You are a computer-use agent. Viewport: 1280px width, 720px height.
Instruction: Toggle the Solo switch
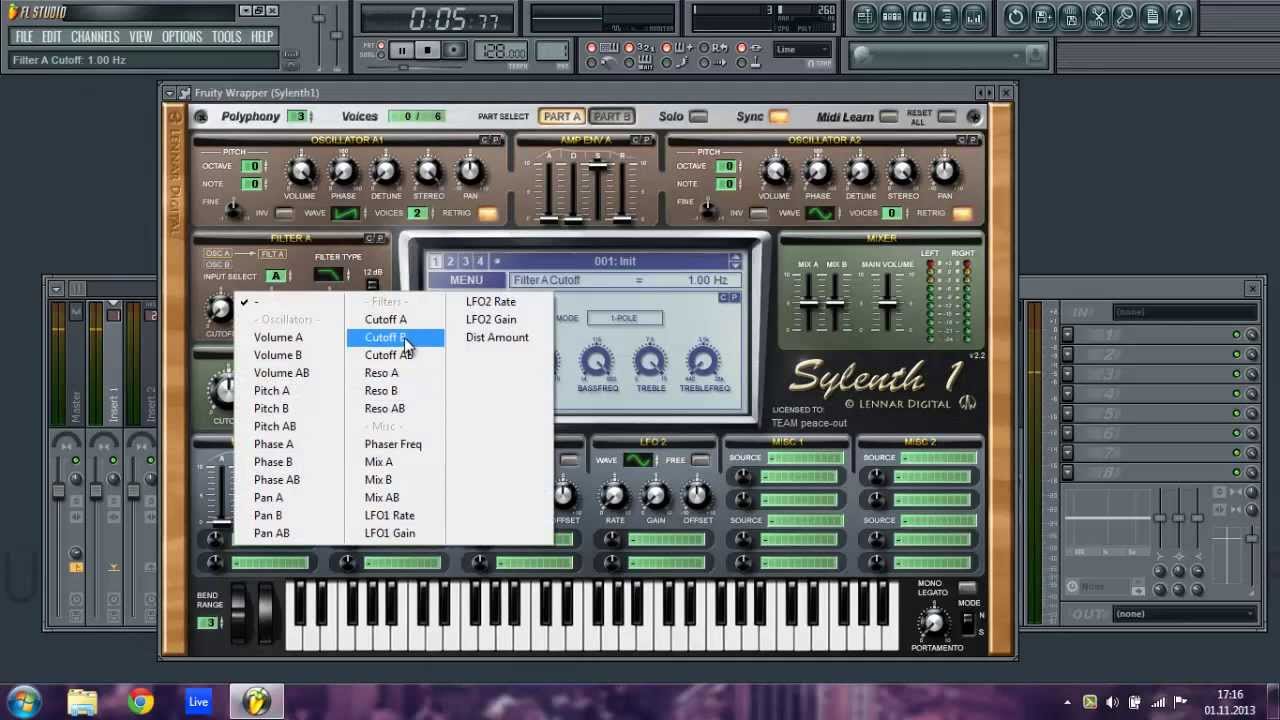[x=698, y=117]
